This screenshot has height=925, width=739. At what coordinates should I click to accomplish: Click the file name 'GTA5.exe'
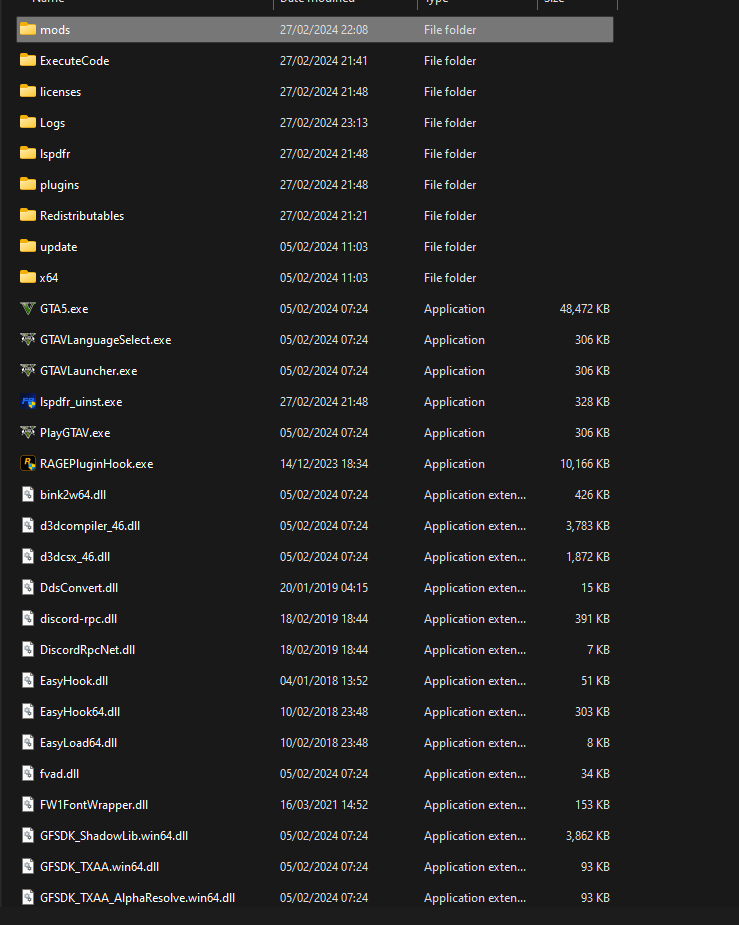[x=64, y=309]
